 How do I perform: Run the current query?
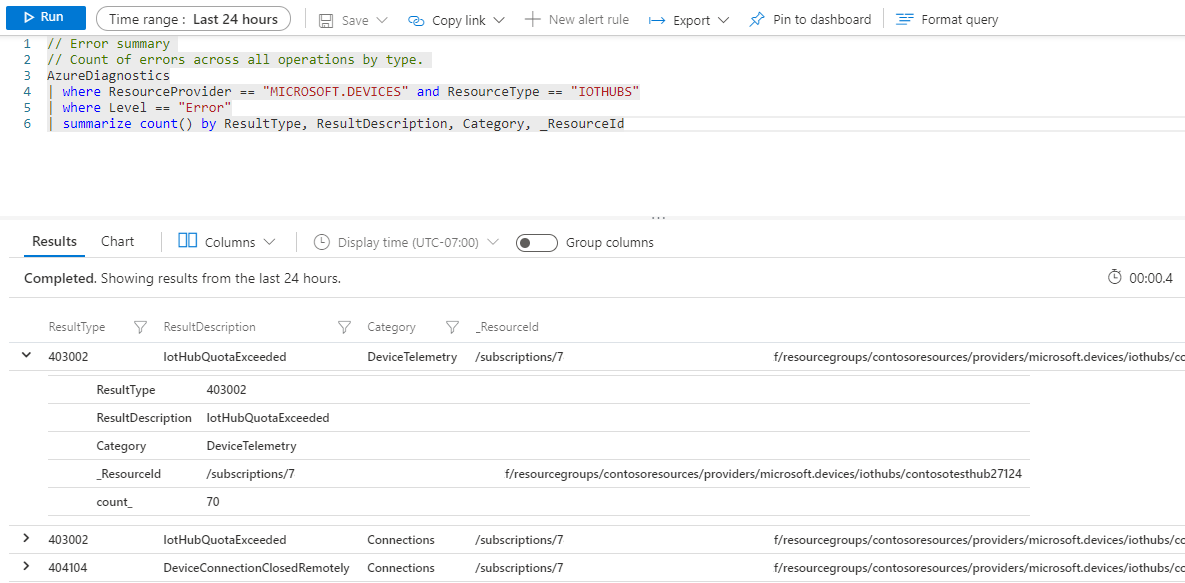click(x=45, y=17)
